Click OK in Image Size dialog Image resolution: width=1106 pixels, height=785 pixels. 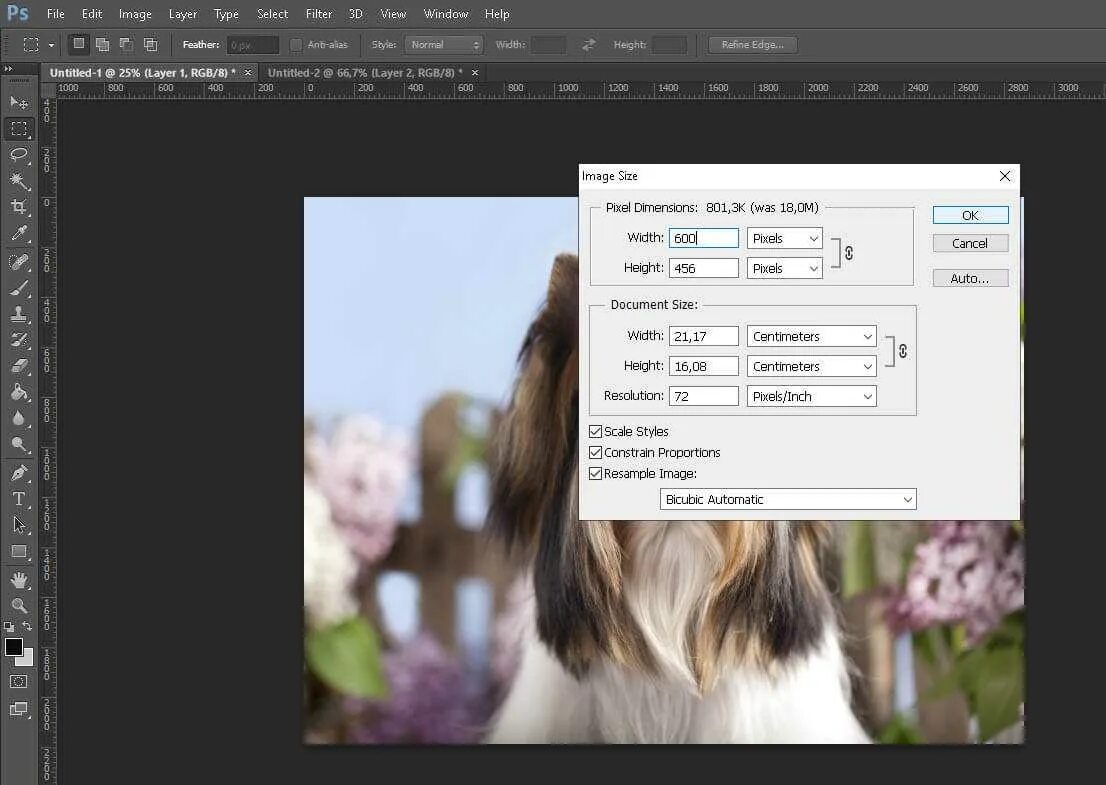pos(971,215)
